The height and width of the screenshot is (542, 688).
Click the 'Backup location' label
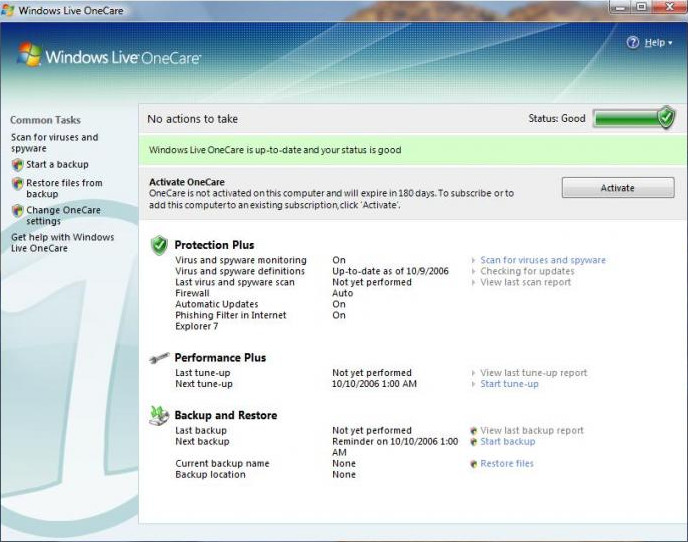210,474
